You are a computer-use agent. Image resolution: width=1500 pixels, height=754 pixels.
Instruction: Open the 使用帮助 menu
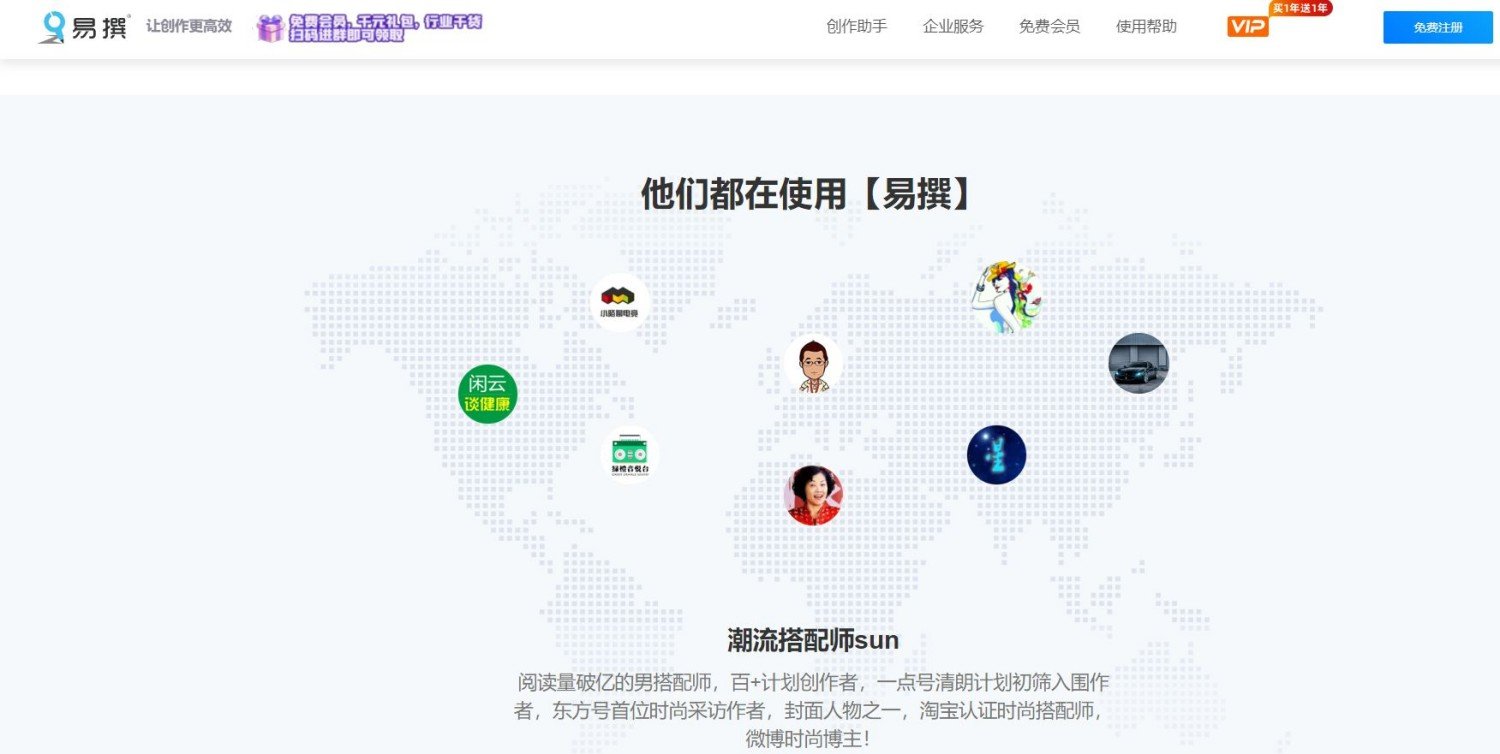coord(1144,26)
